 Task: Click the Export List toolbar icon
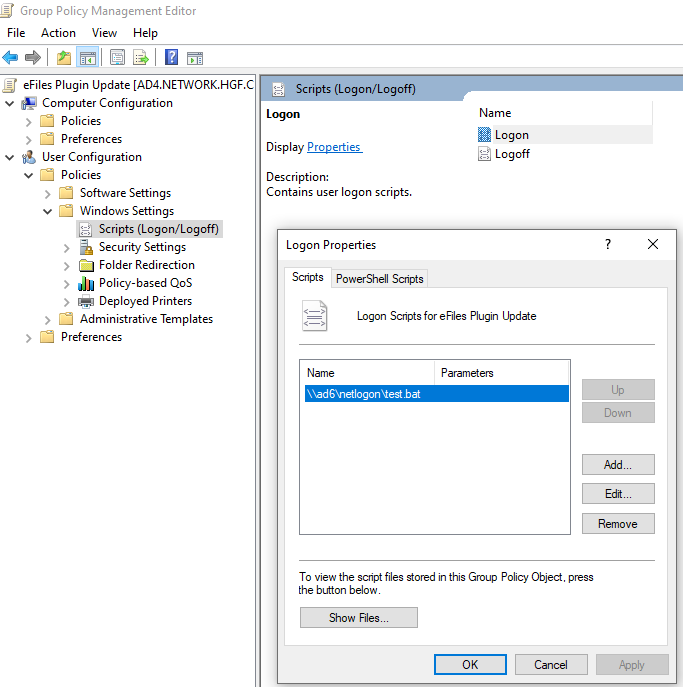pyautogui.click(x=141, y=58)
